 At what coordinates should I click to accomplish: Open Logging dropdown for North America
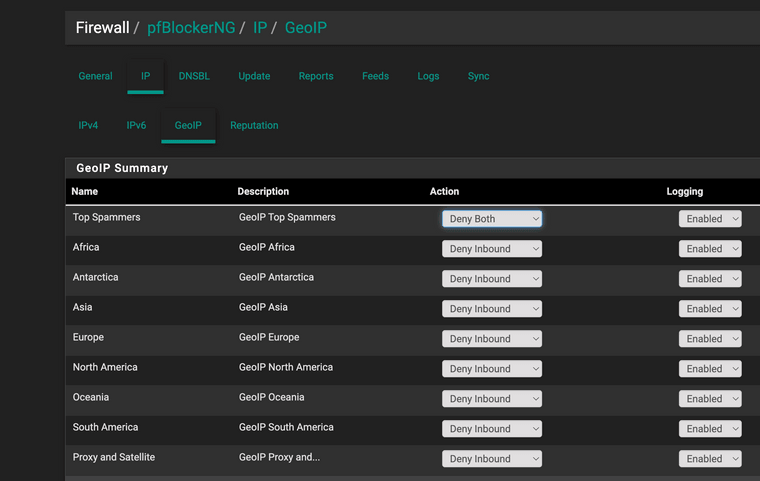710,369
